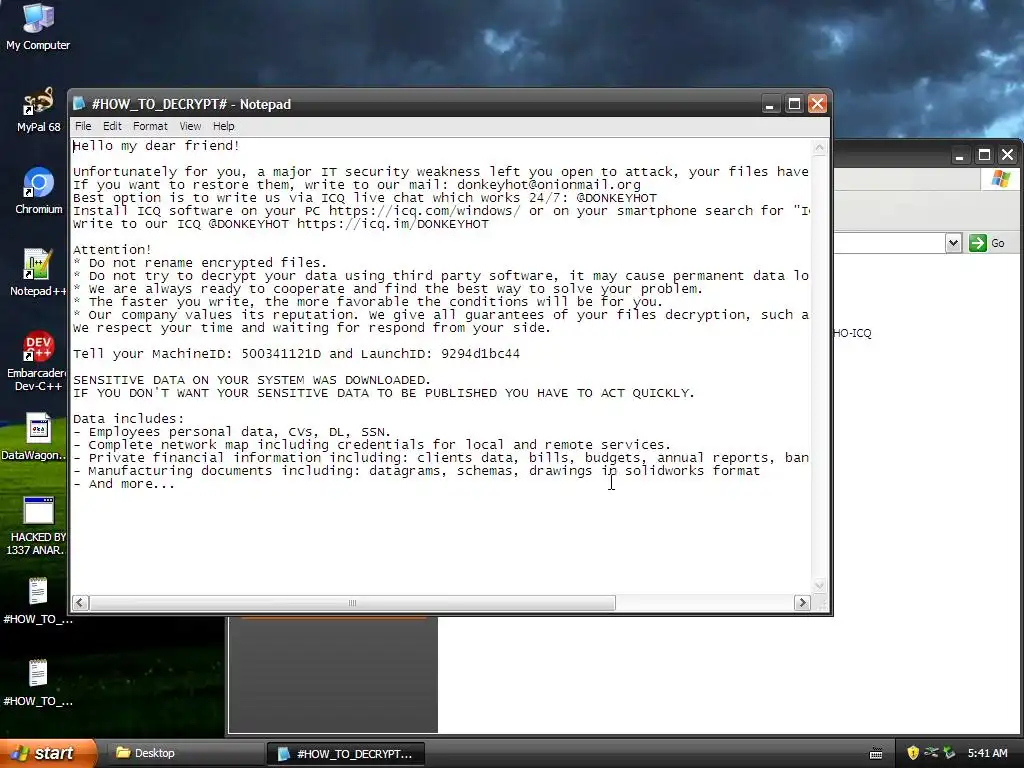Click the line "SENSITIVE DATA ON YOUR SYSTEM WAS DOWNLOADED."
Viewport: 1024px width, 768px height.
pos(251,380)
